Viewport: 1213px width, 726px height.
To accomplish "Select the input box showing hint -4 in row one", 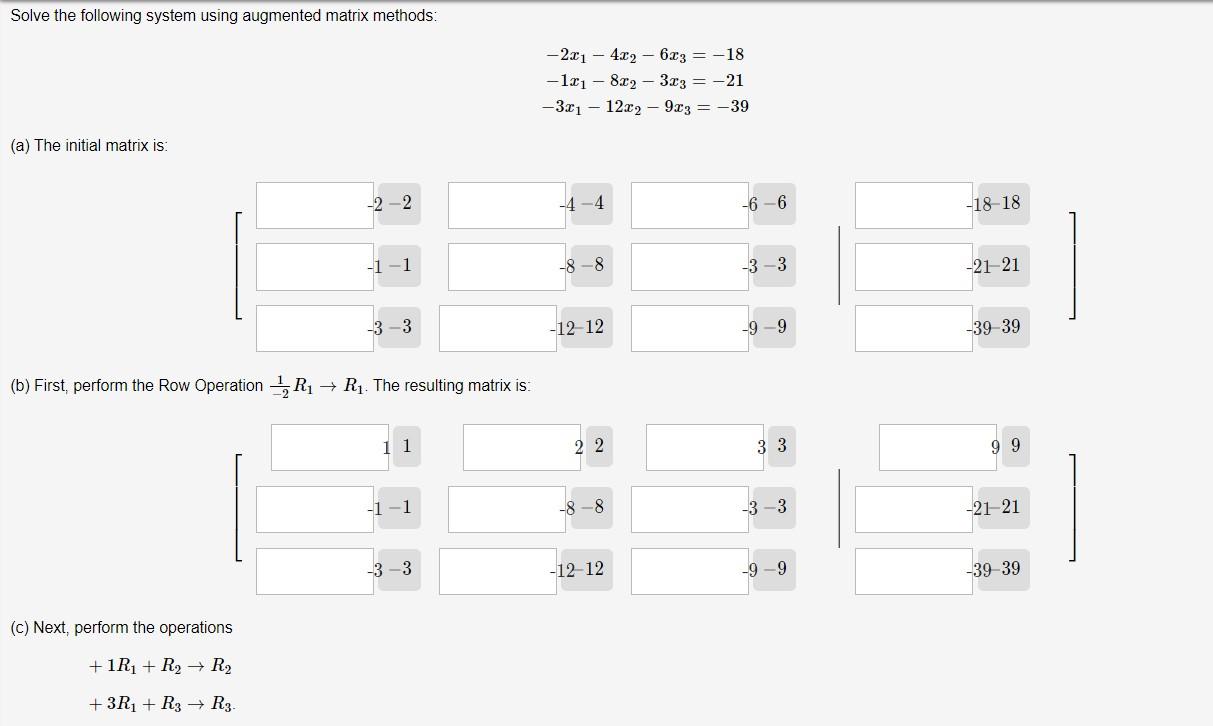I will click(505, 204).
